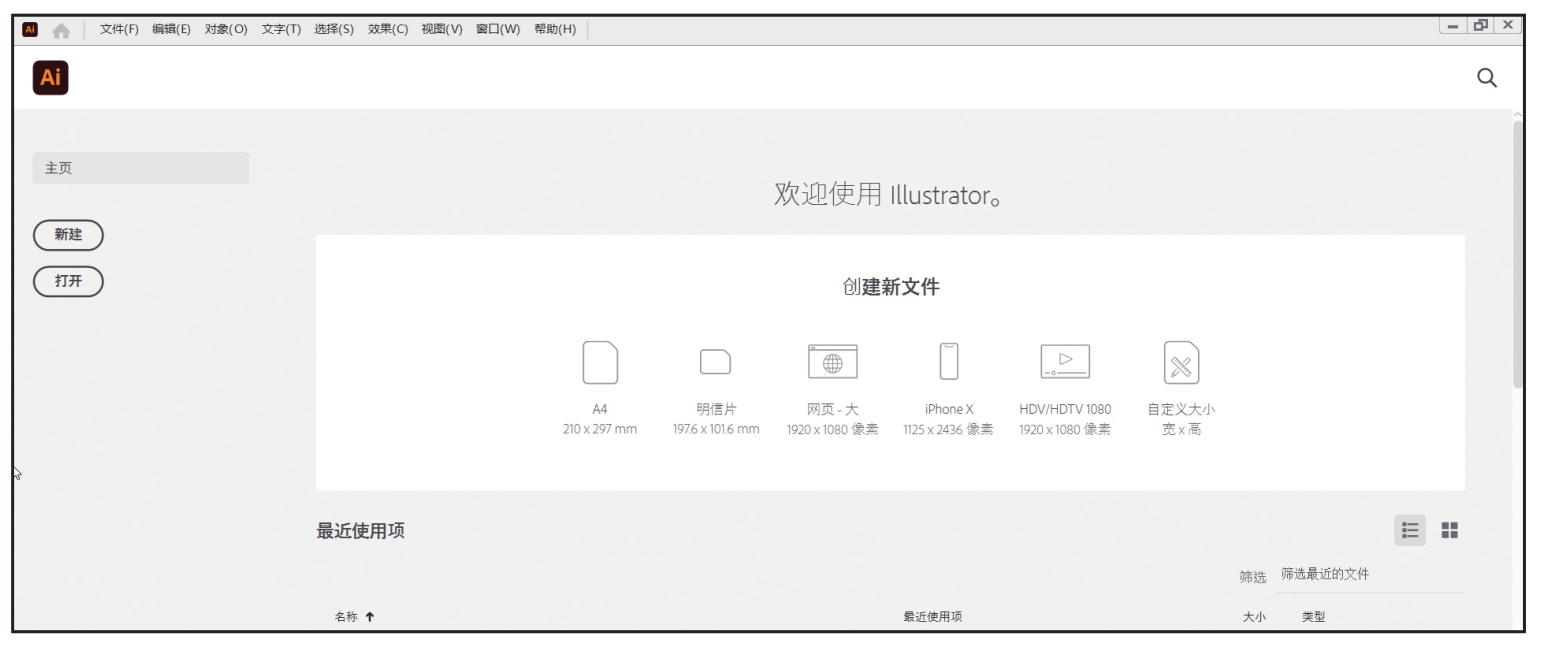Image resolution: width=1543 pixels, height=656 pixels.
Task: Select the HDV/HDTV 1080 video preset icon
Action: click(1064, 362)
